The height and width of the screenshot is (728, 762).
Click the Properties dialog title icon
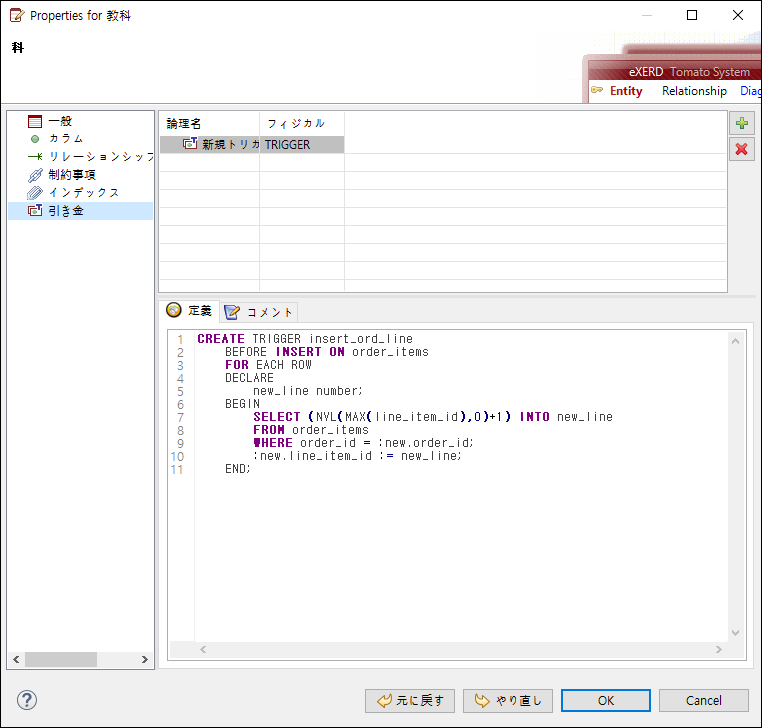[x=17, y=15]
